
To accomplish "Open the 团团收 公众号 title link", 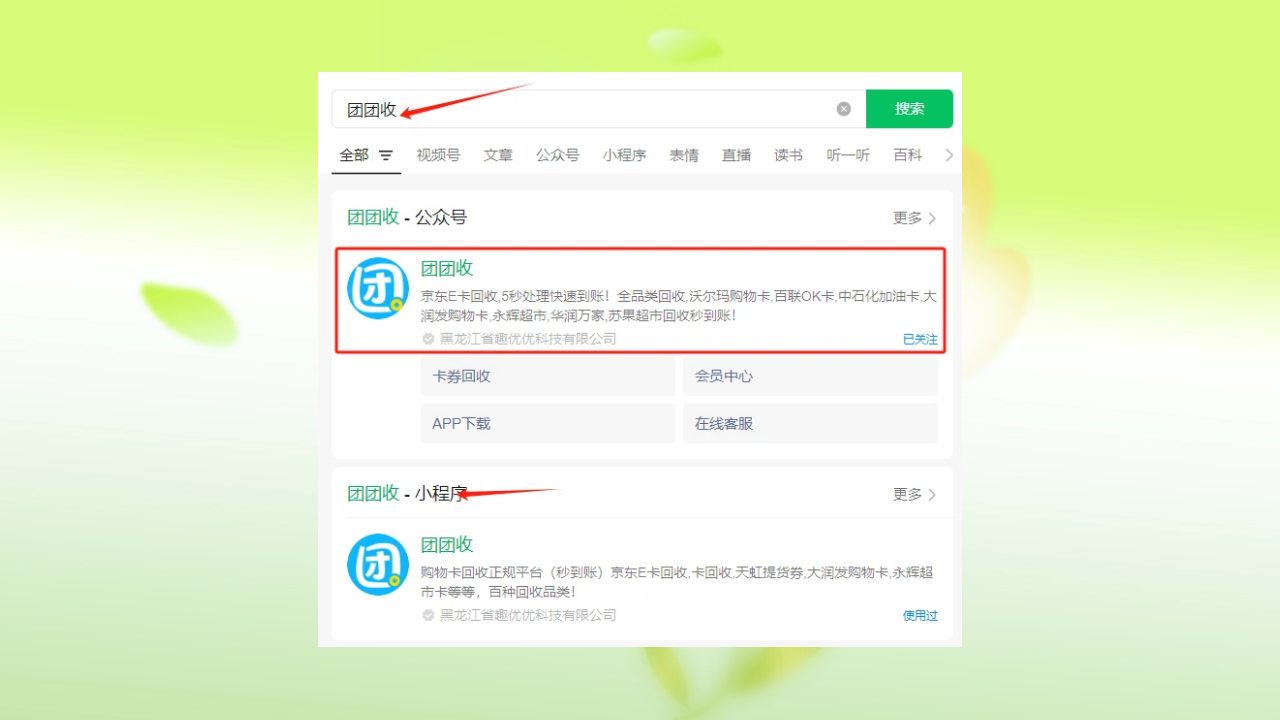I will pos(447,268).
